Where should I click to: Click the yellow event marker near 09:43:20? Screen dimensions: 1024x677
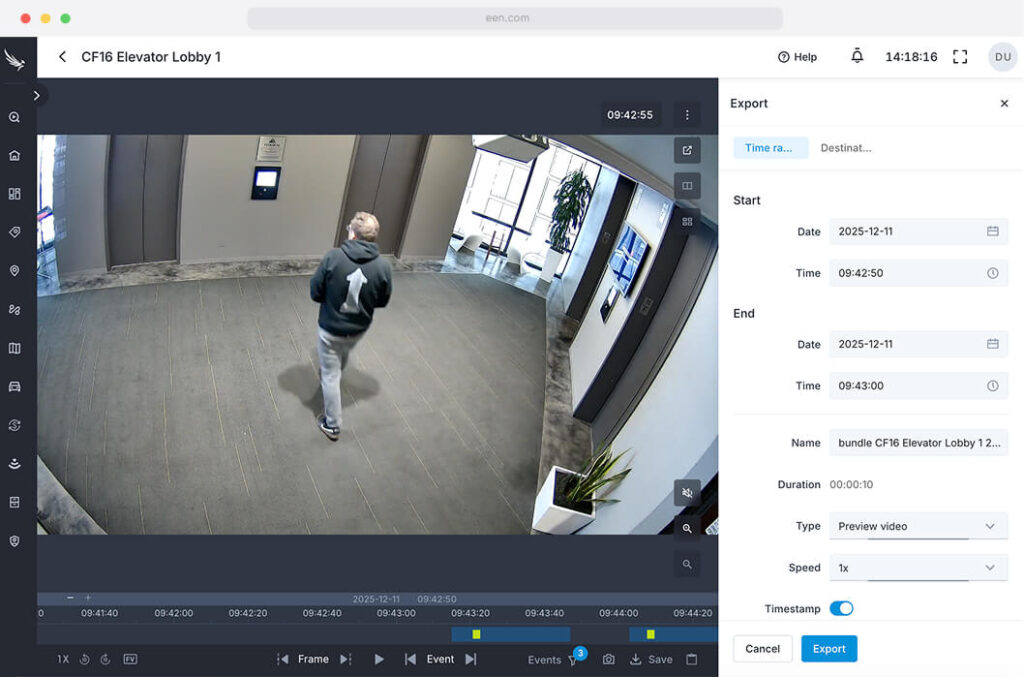[x=477, y=634]
